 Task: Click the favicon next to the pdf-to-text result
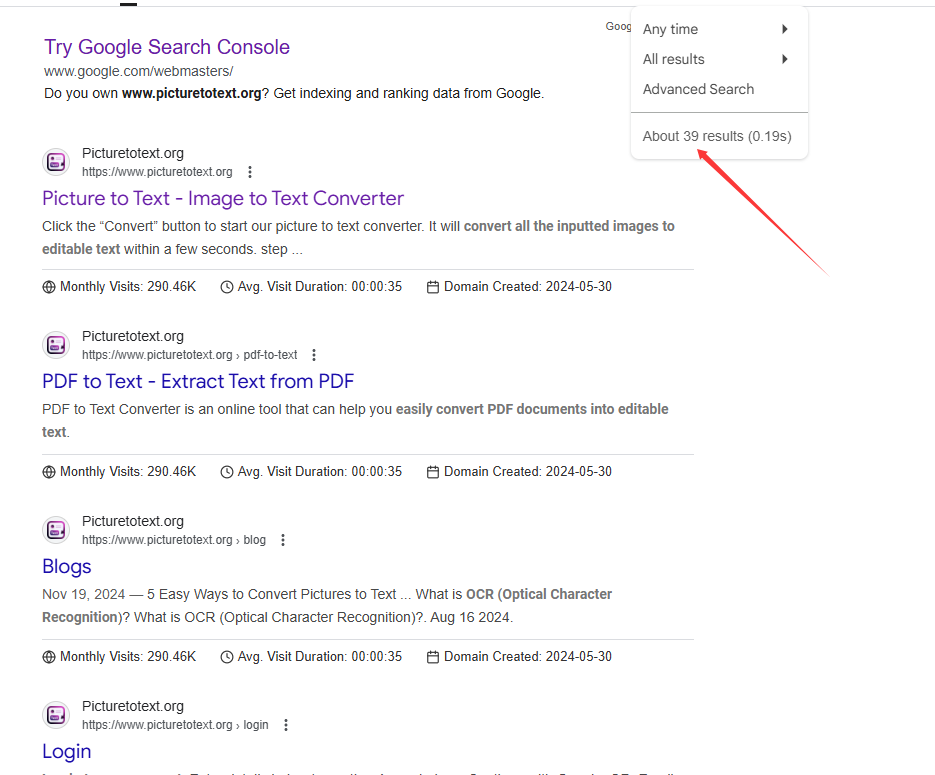tap(57, 345)
